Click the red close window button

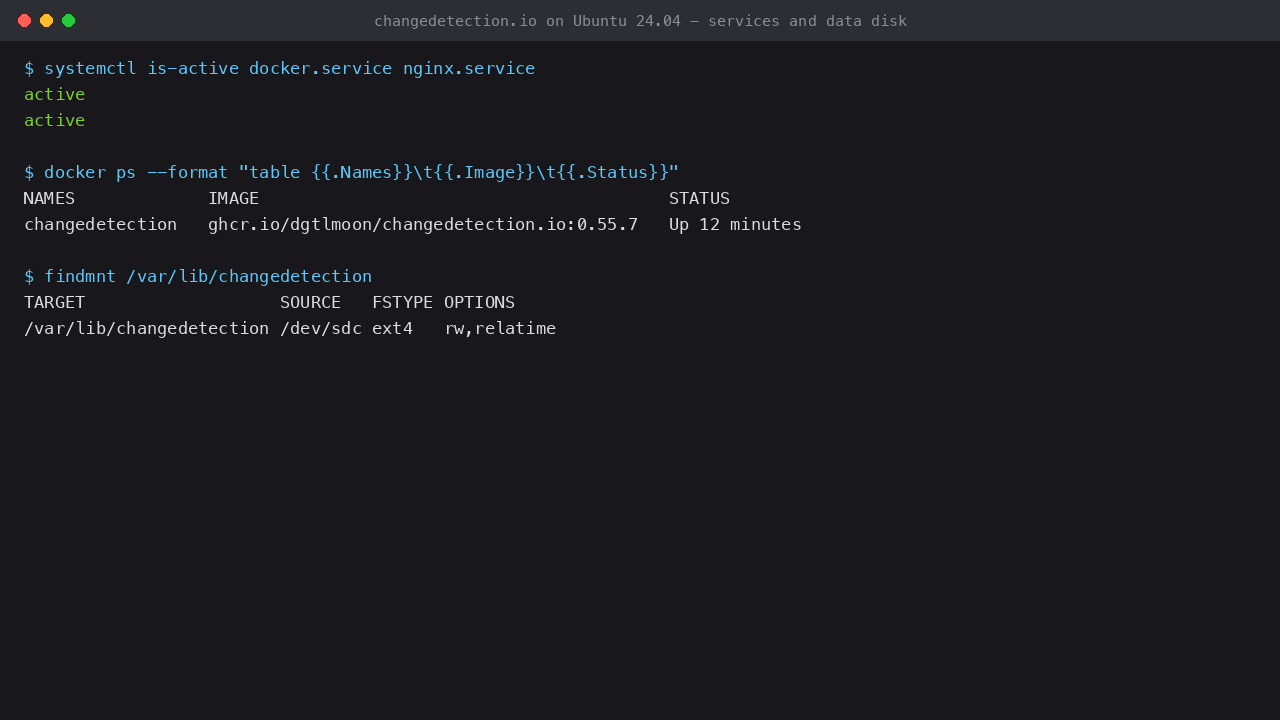(x=24, y=20)
